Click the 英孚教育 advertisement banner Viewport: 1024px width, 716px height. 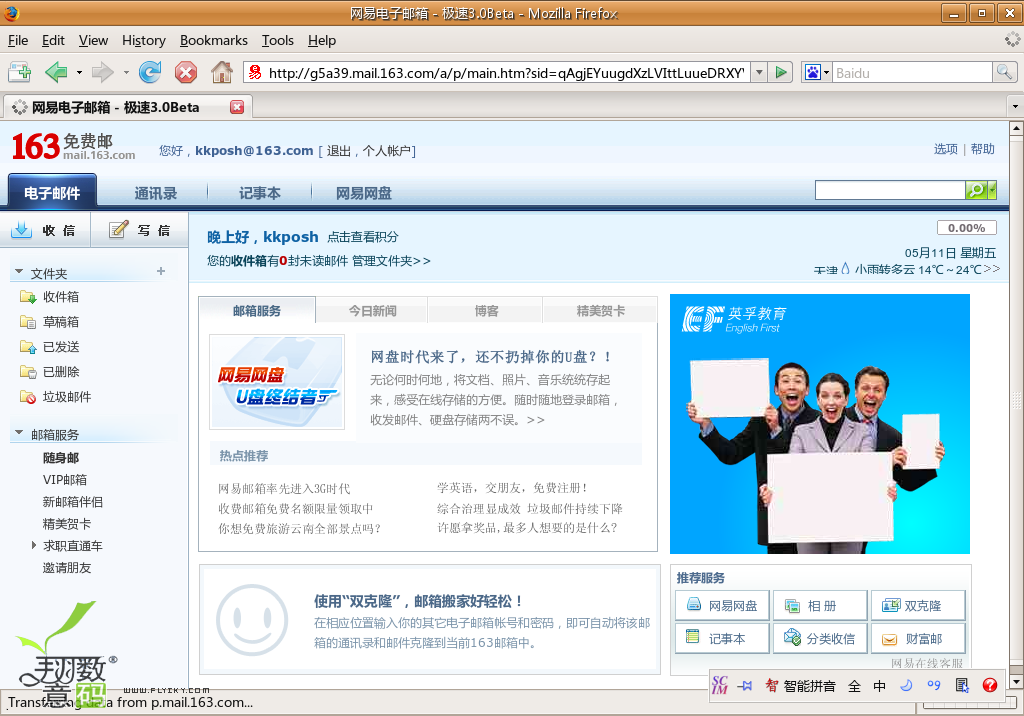point(820,424)
